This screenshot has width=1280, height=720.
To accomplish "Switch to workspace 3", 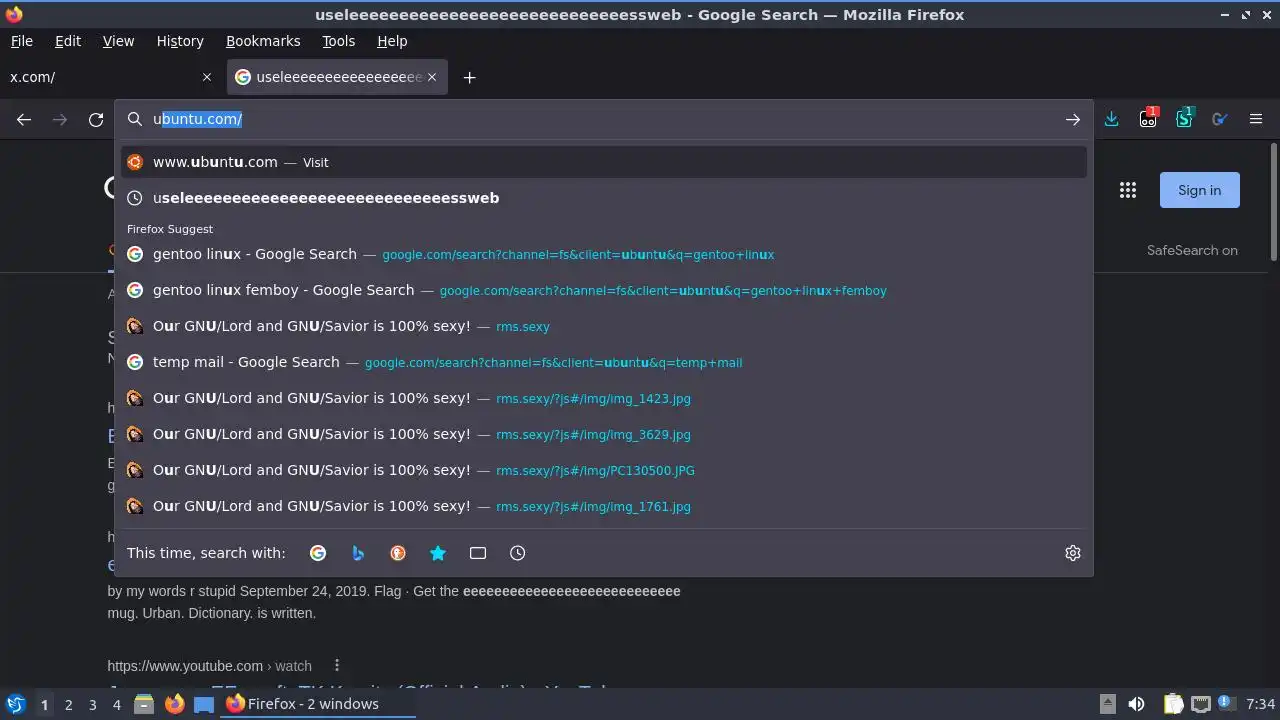I will (x=92, y=704).
